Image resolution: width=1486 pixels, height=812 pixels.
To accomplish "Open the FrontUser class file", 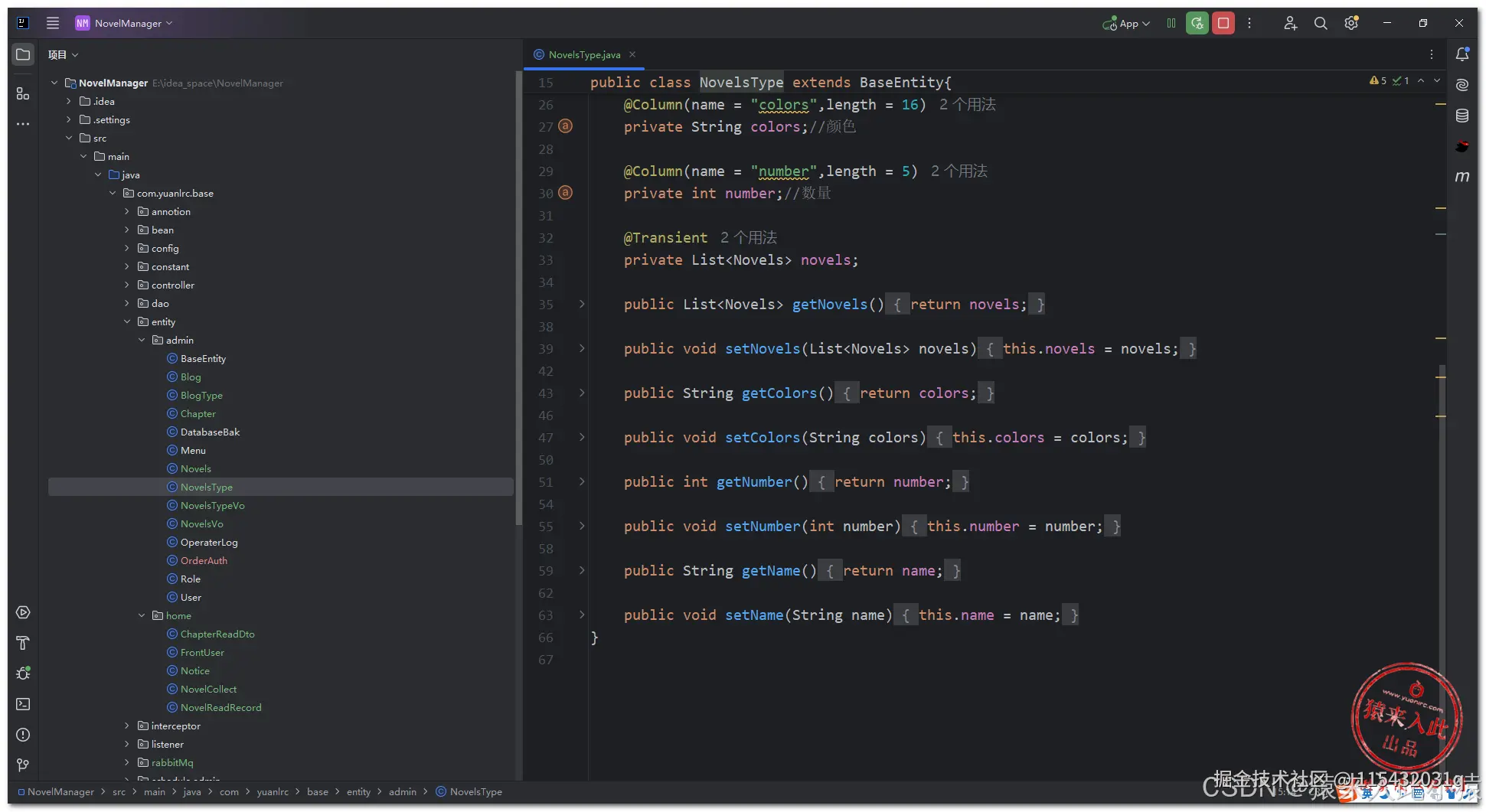I will coord(202,652).
